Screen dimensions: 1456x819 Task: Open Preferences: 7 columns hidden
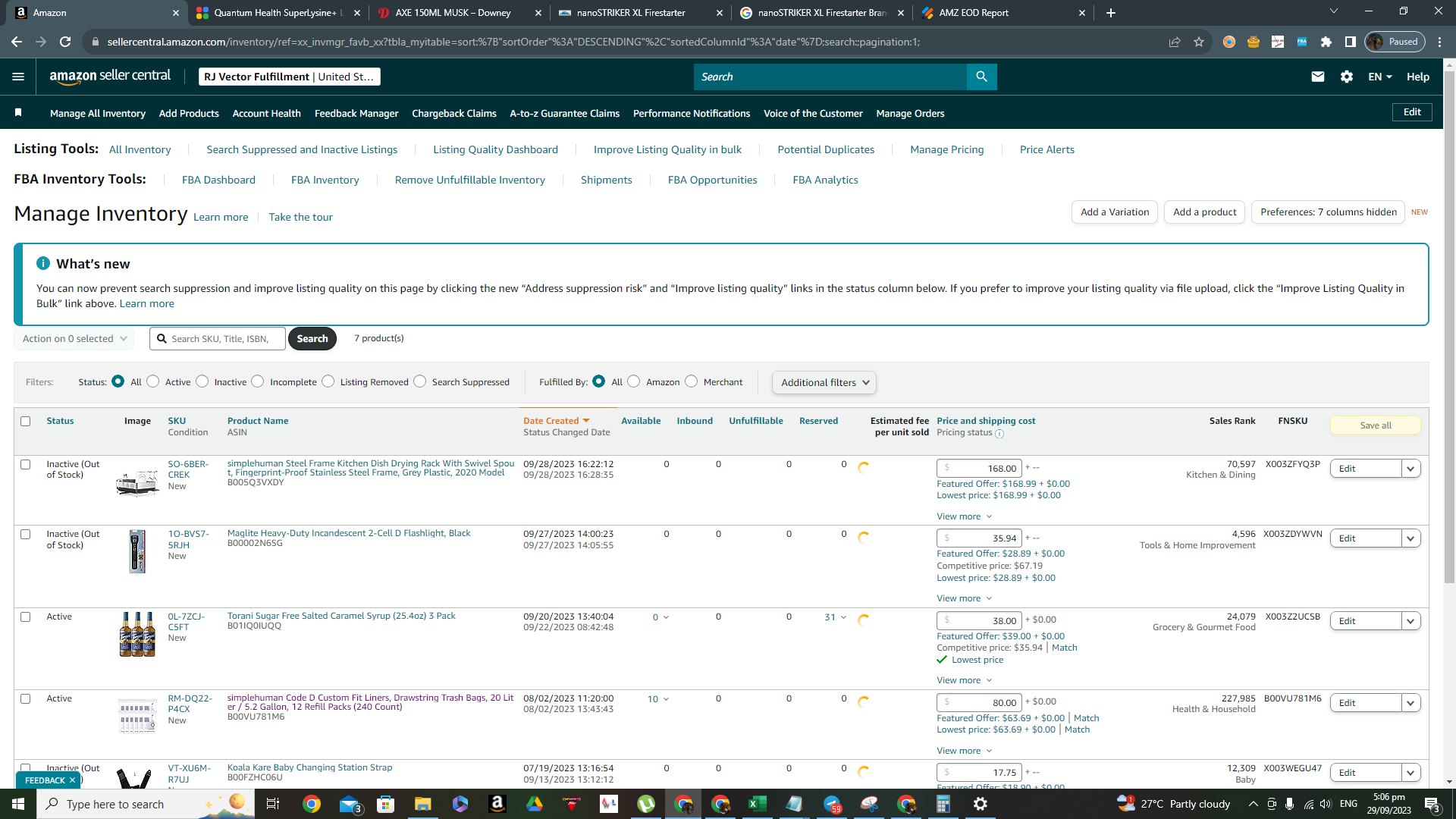pyautogui.click(x=1329, y=212)
